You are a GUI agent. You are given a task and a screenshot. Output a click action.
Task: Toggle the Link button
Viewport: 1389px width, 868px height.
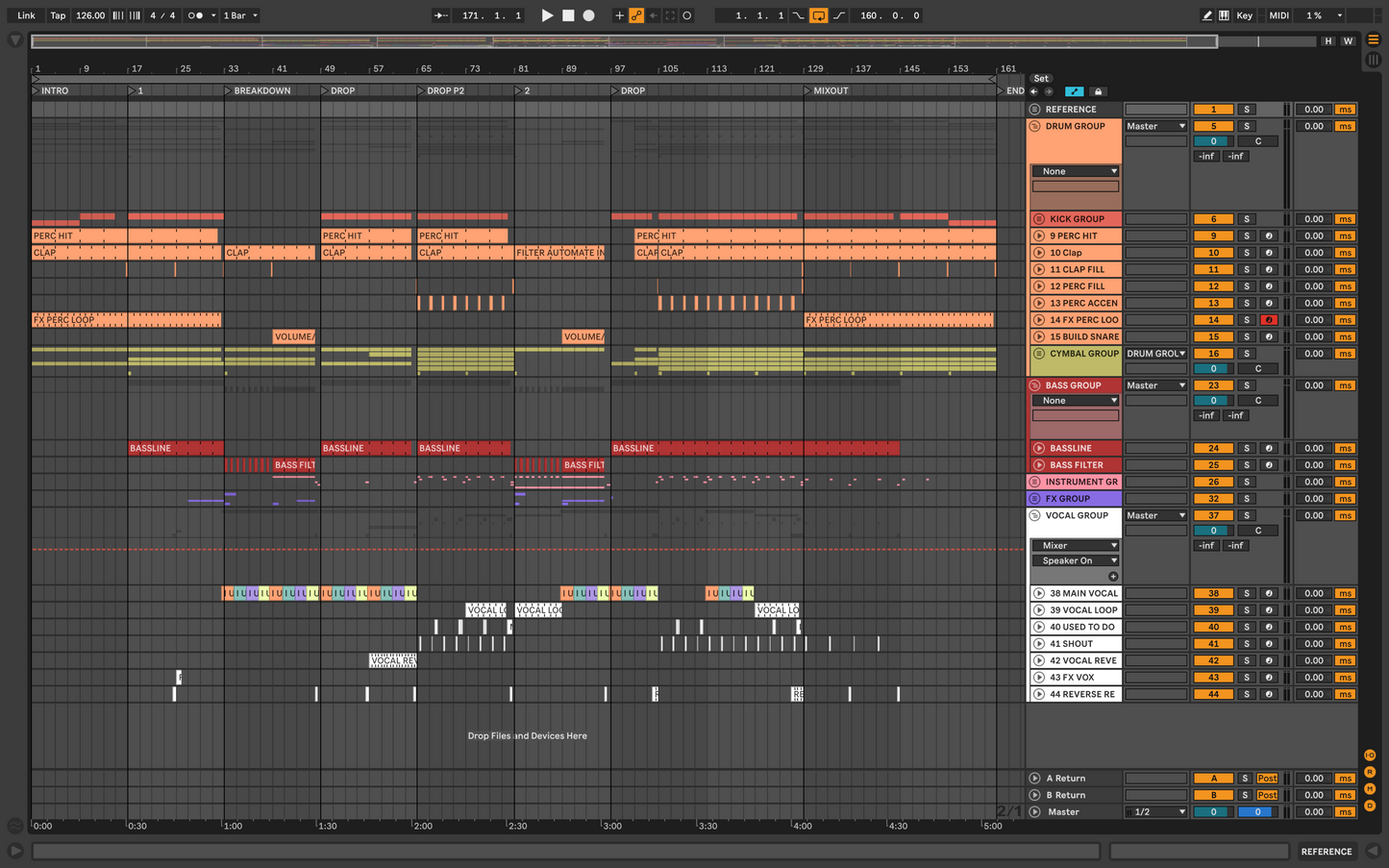point(27,15)
